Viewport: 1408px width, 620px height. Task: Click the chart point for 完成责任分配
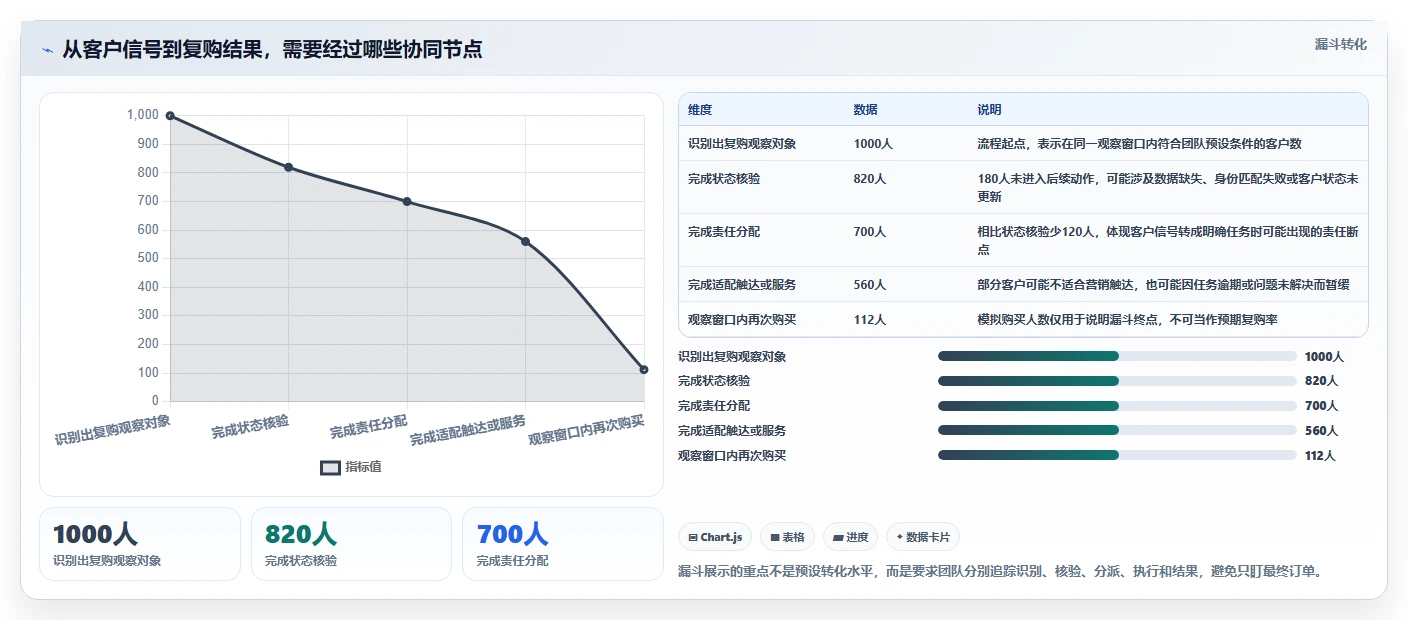[407, 201]
